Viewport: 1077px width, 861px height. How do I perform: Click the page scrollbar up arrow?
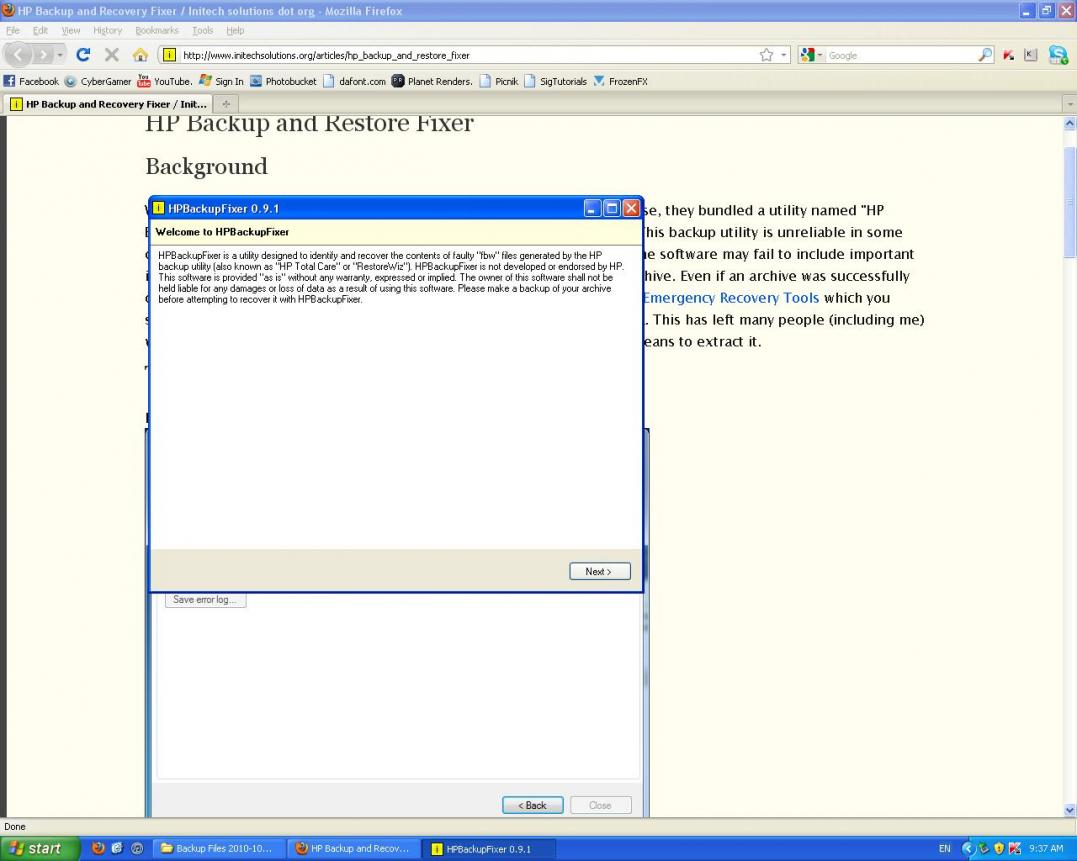(1069, 124)
